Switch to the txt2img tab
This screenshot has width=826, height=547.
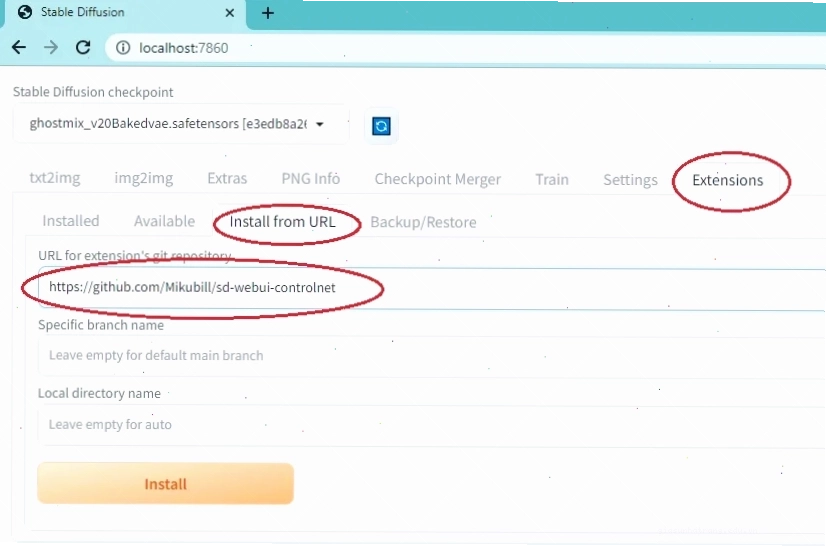click(55, 178)
